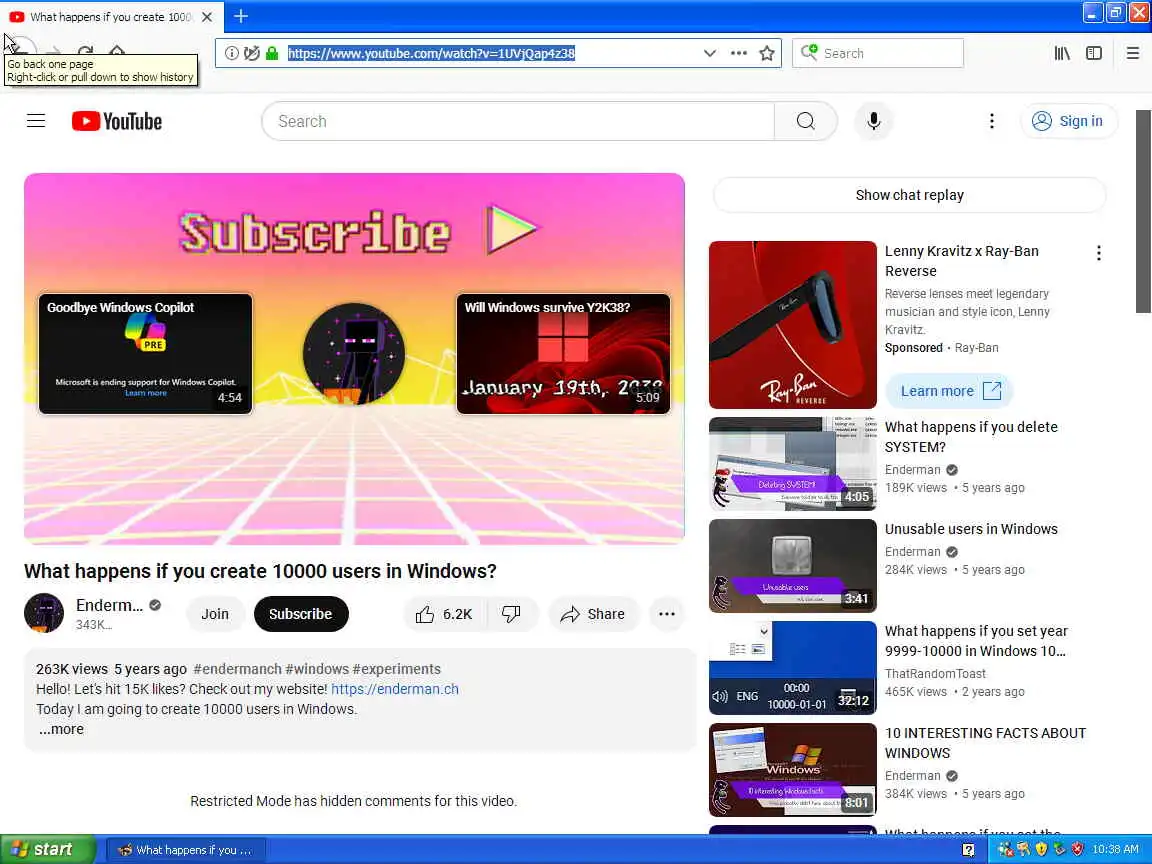Click the #windows hashtag
1152x864 pixels.
click(x=317, y=669)
